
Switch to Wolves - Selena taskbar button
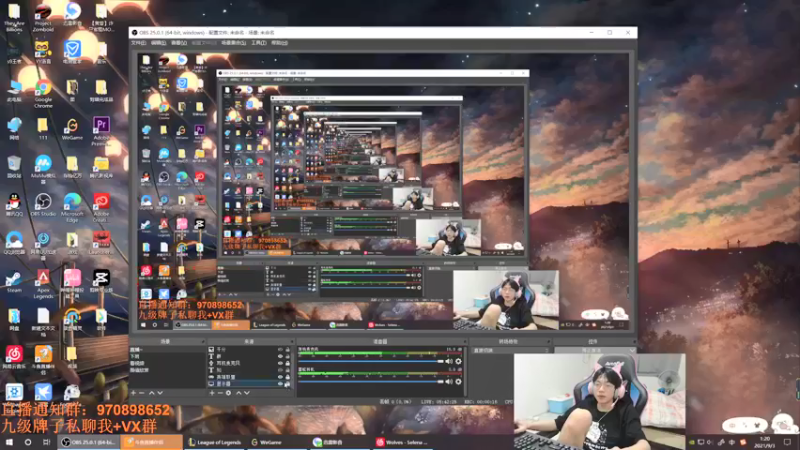pyautogui.click(x=403, y=442)
